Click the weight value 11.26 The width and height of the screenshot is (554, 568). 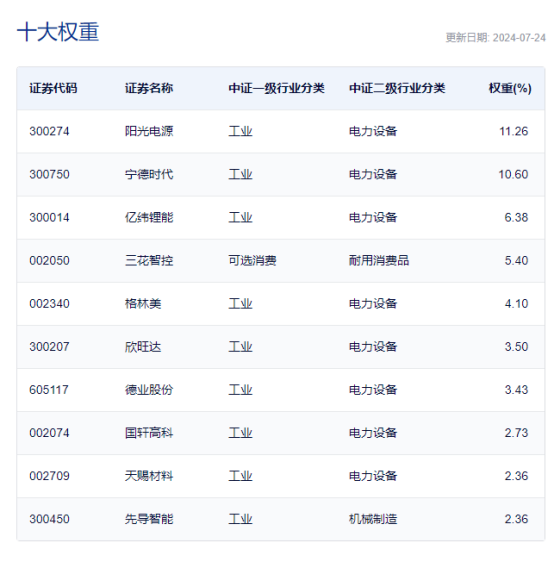tap(514, 131)
